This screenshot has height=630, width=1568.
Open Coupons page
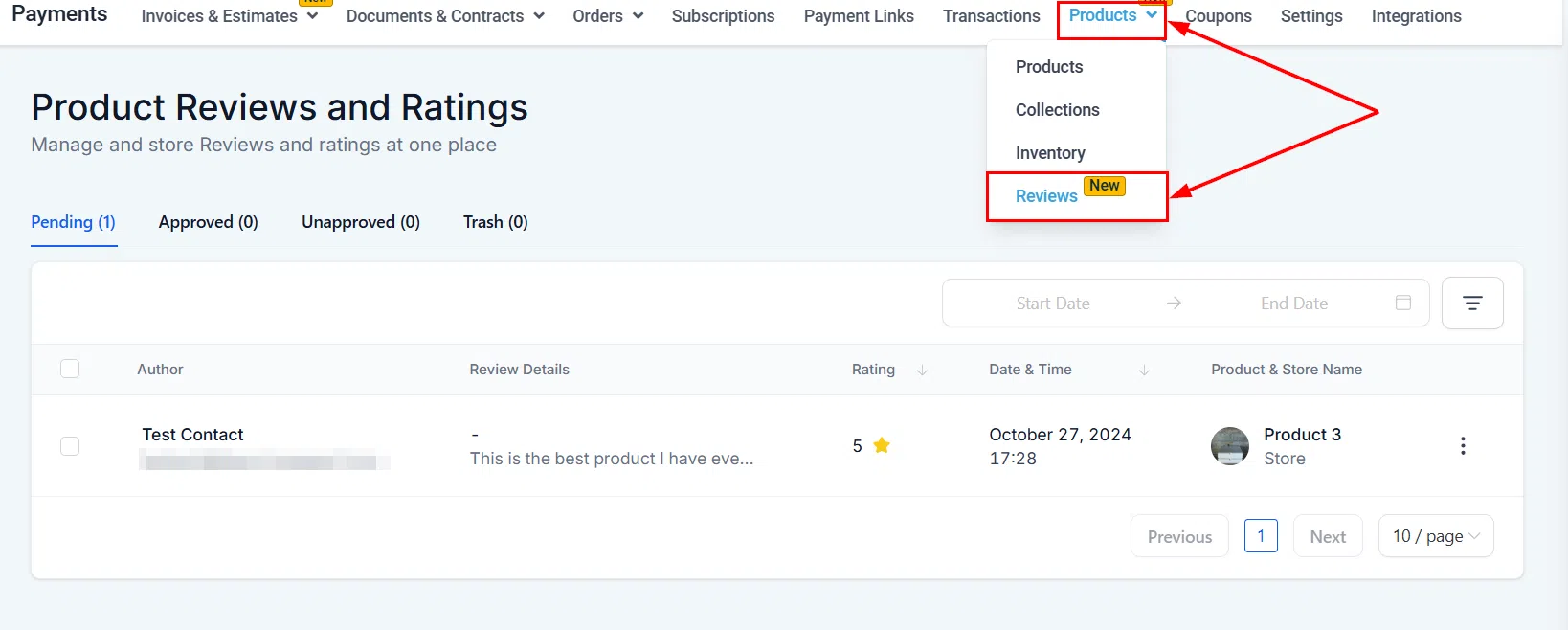coord(1219,16)
